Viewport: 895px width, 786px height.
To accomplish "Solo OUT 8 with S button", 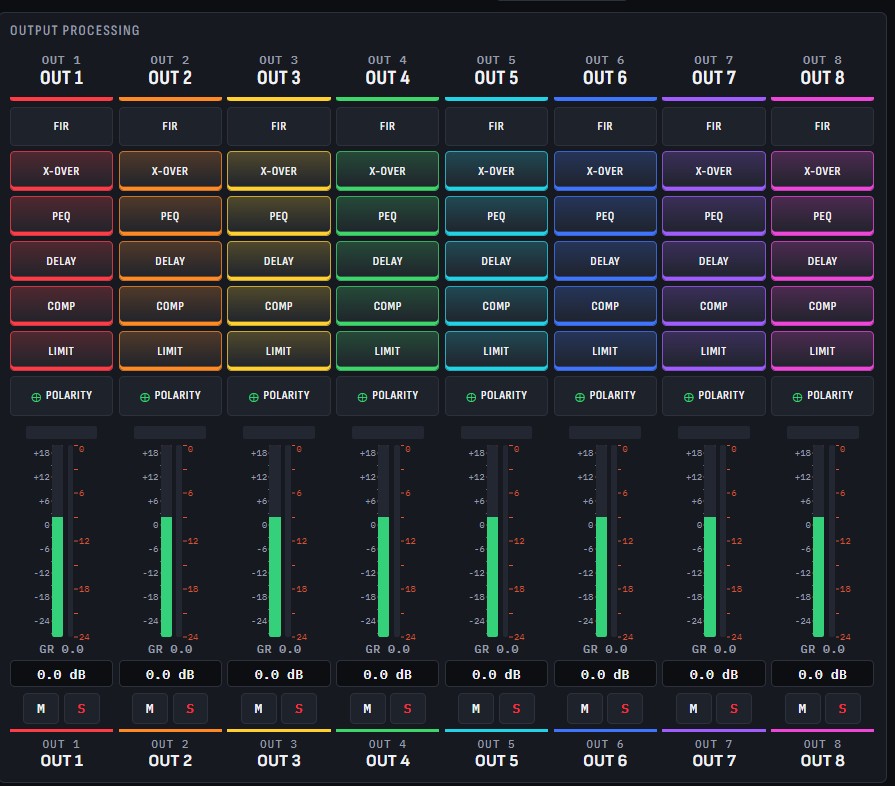I will (842, 708).
